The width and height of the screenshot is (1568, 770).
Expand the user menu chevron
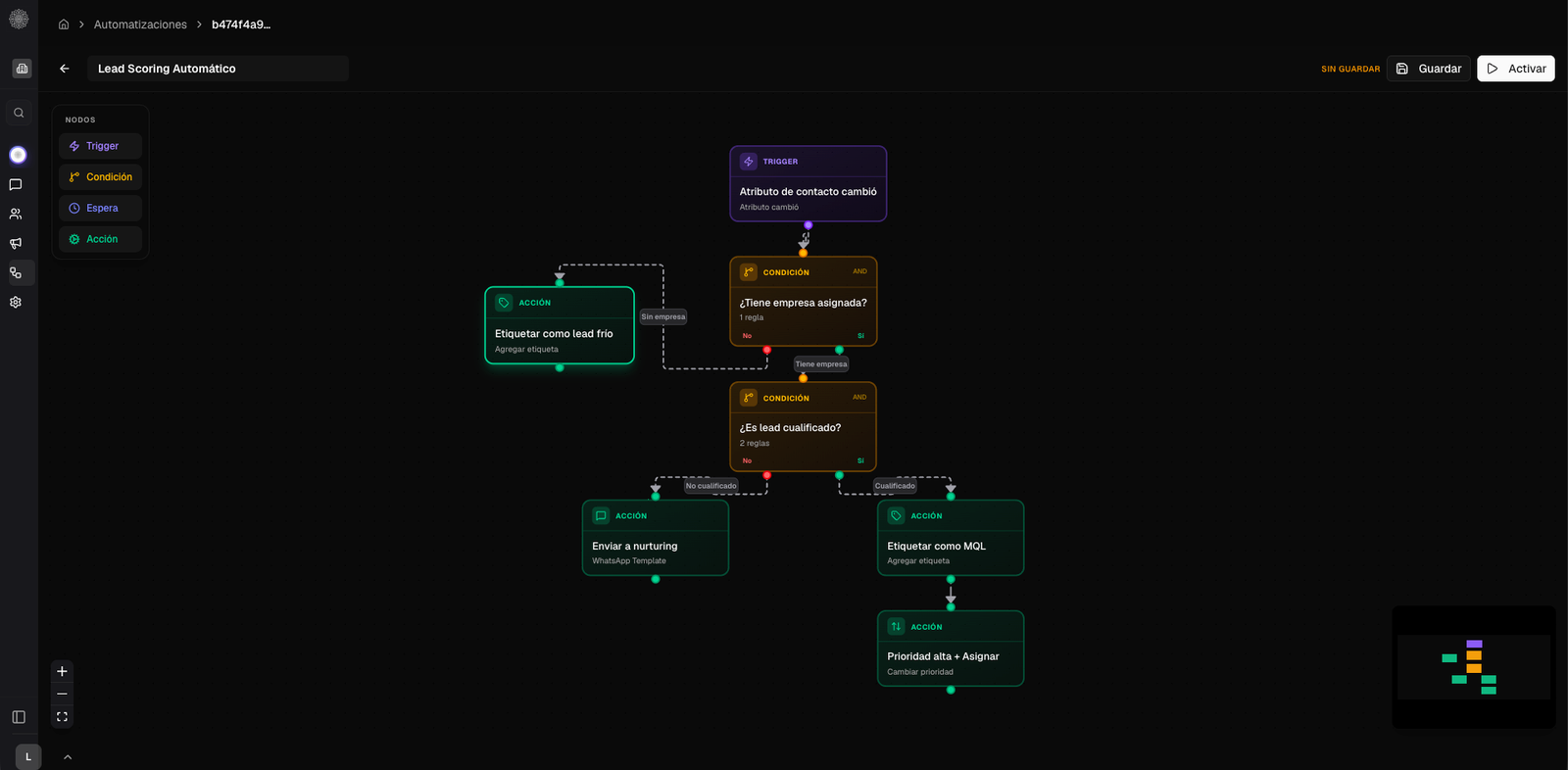(x=68, y=757)
